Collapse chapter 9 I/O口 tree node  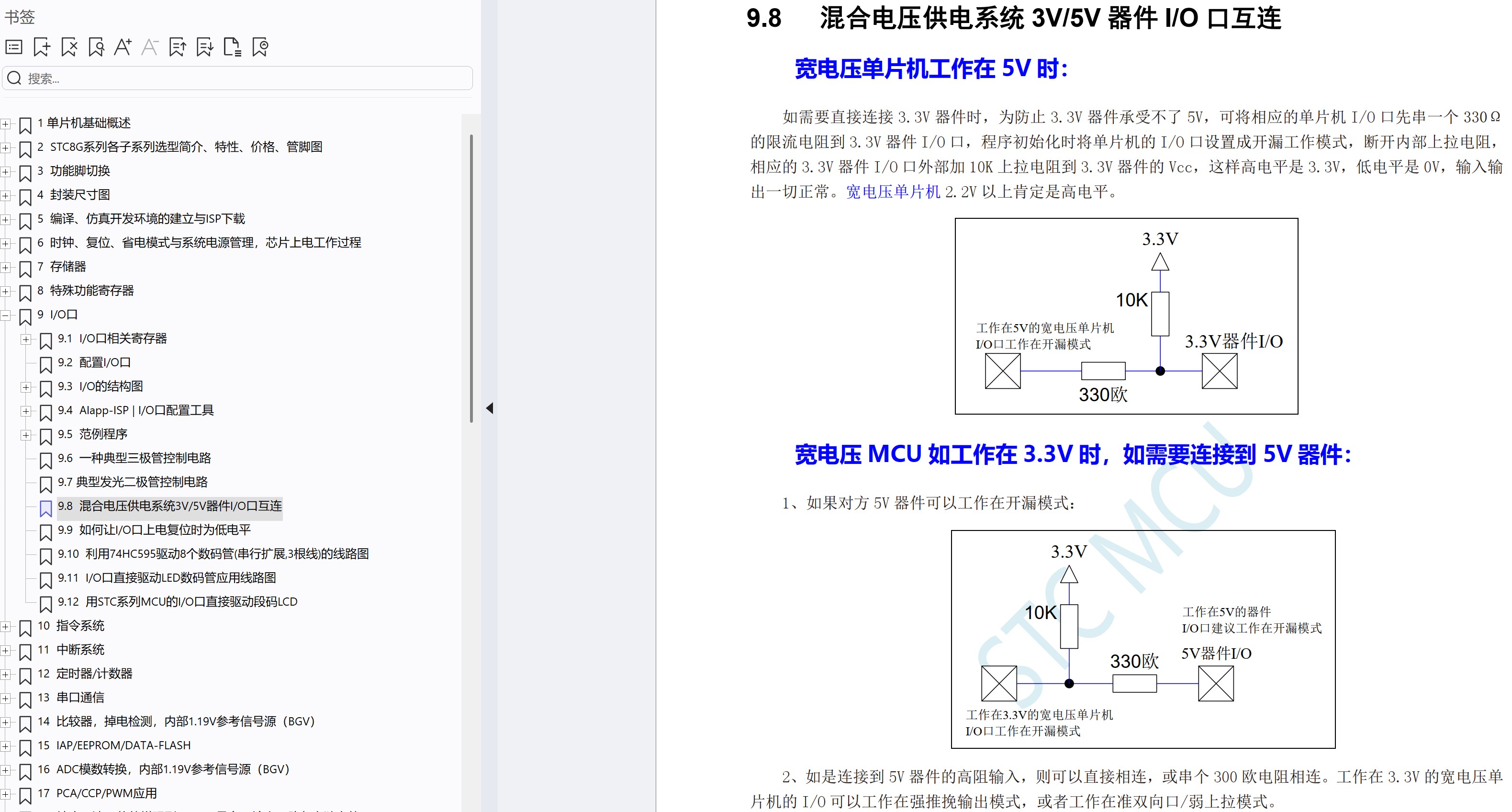click(5, 316)
